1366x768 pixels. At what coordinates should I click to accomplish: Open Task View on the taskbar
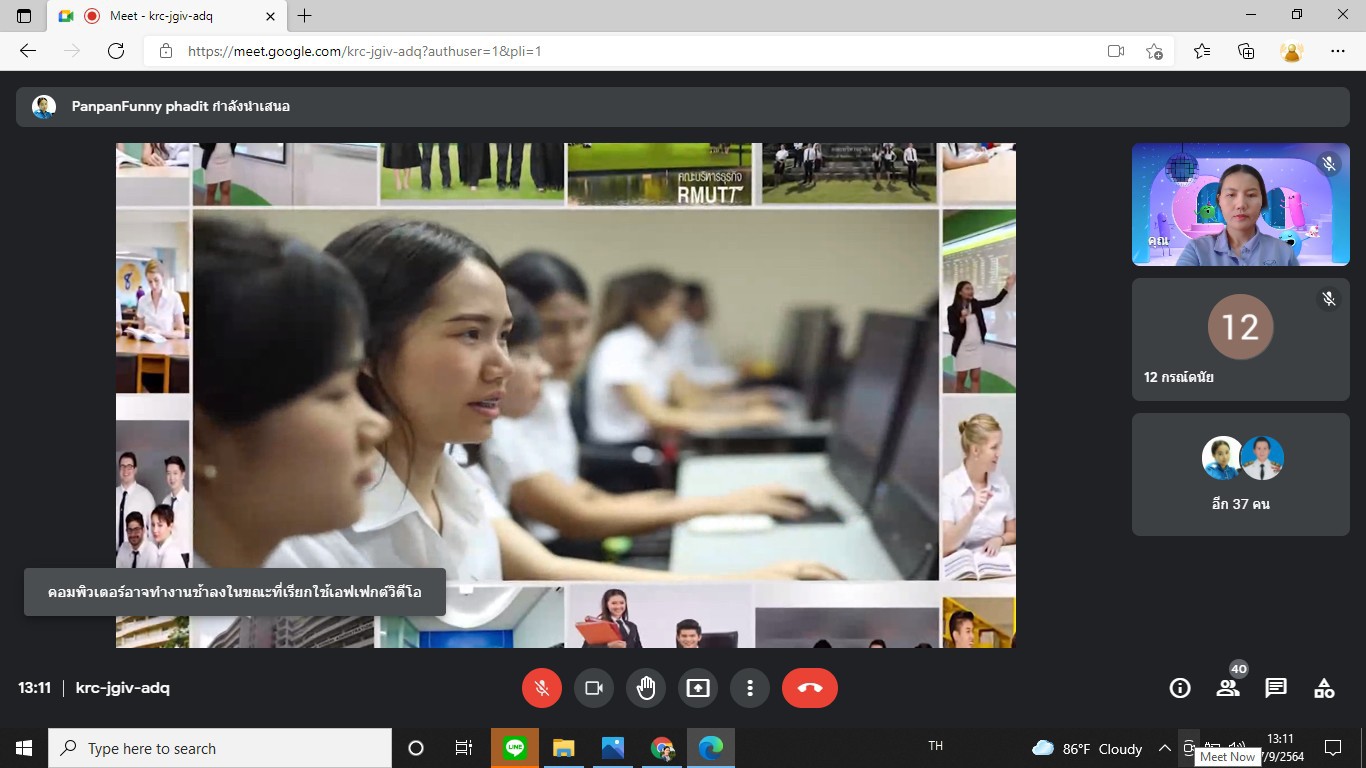pos(464,748)
